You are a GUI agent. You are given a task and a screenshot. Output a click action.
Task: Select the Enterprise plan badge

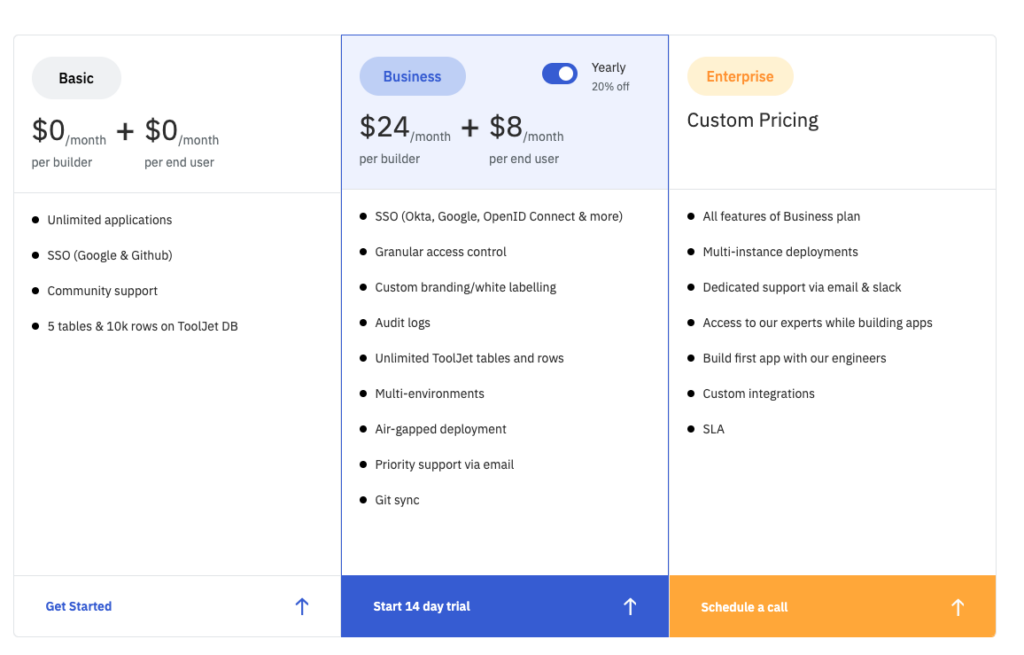[x=740, y=77]
